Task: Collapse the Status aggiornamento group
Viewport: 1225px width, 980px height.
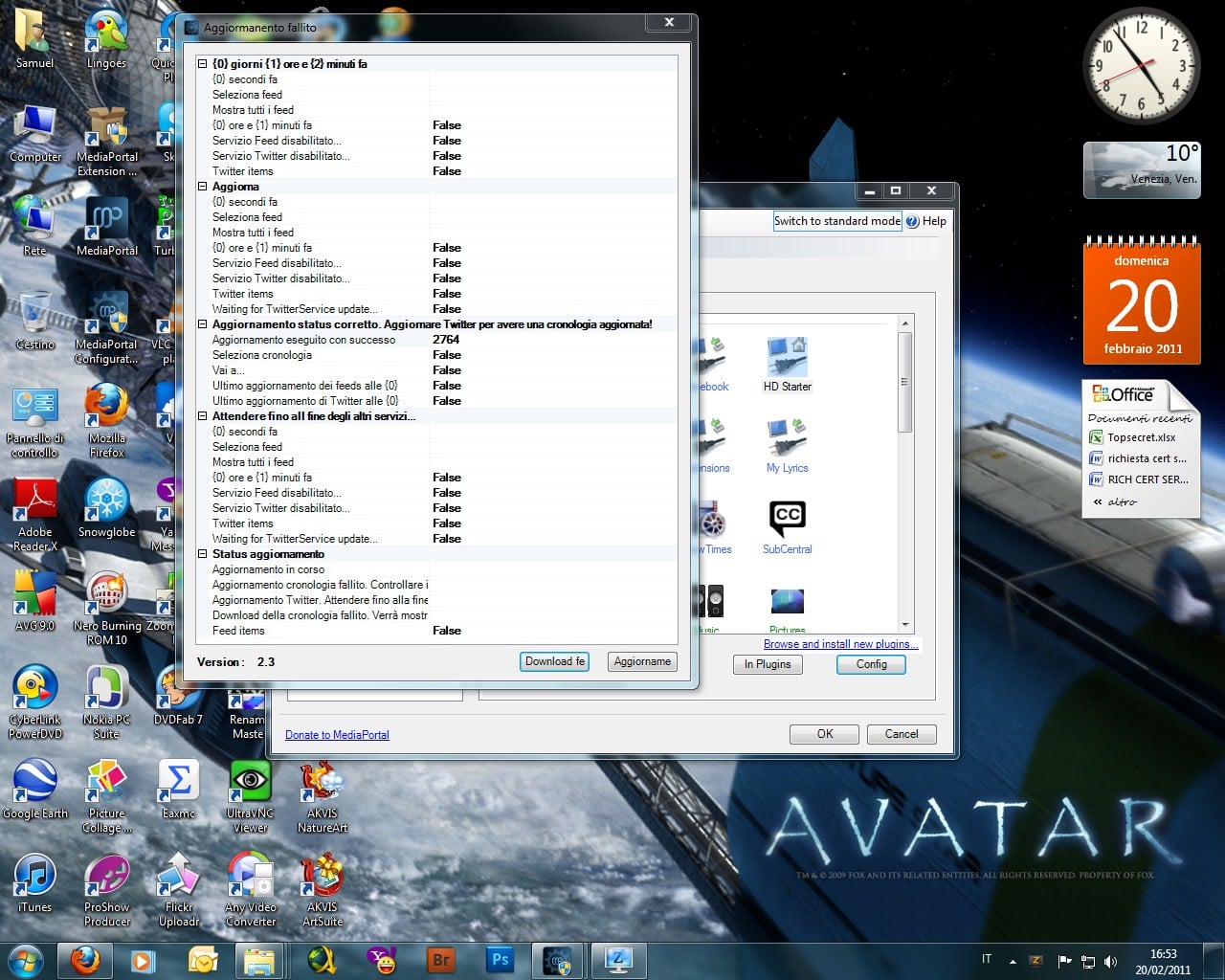Action: 203,554
